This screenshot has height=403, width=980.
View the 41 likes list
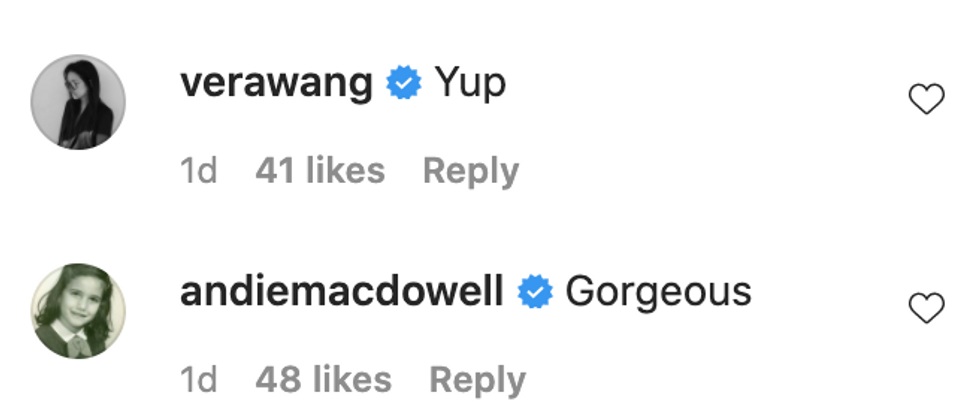320,171
